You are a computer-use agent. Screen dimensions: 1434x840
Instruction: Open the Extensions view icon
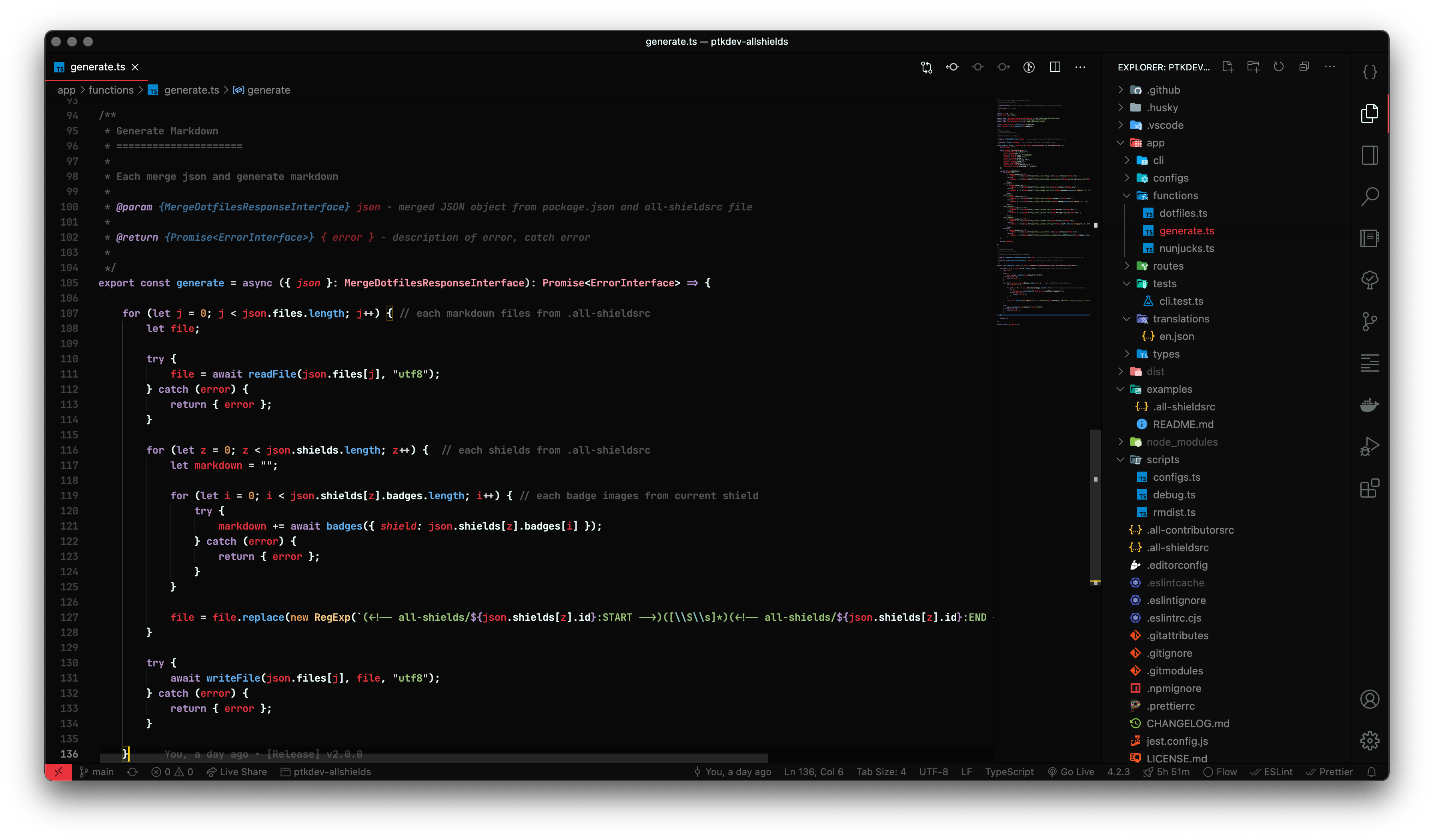pos(1369,488)
